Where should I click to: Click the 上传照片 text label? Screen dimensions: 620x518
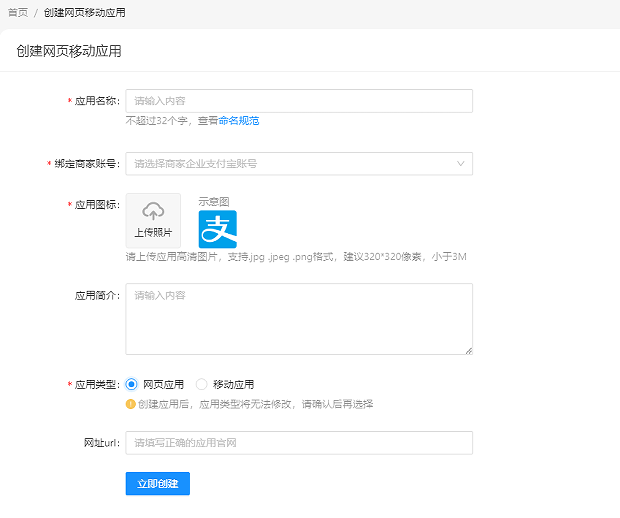153,233
